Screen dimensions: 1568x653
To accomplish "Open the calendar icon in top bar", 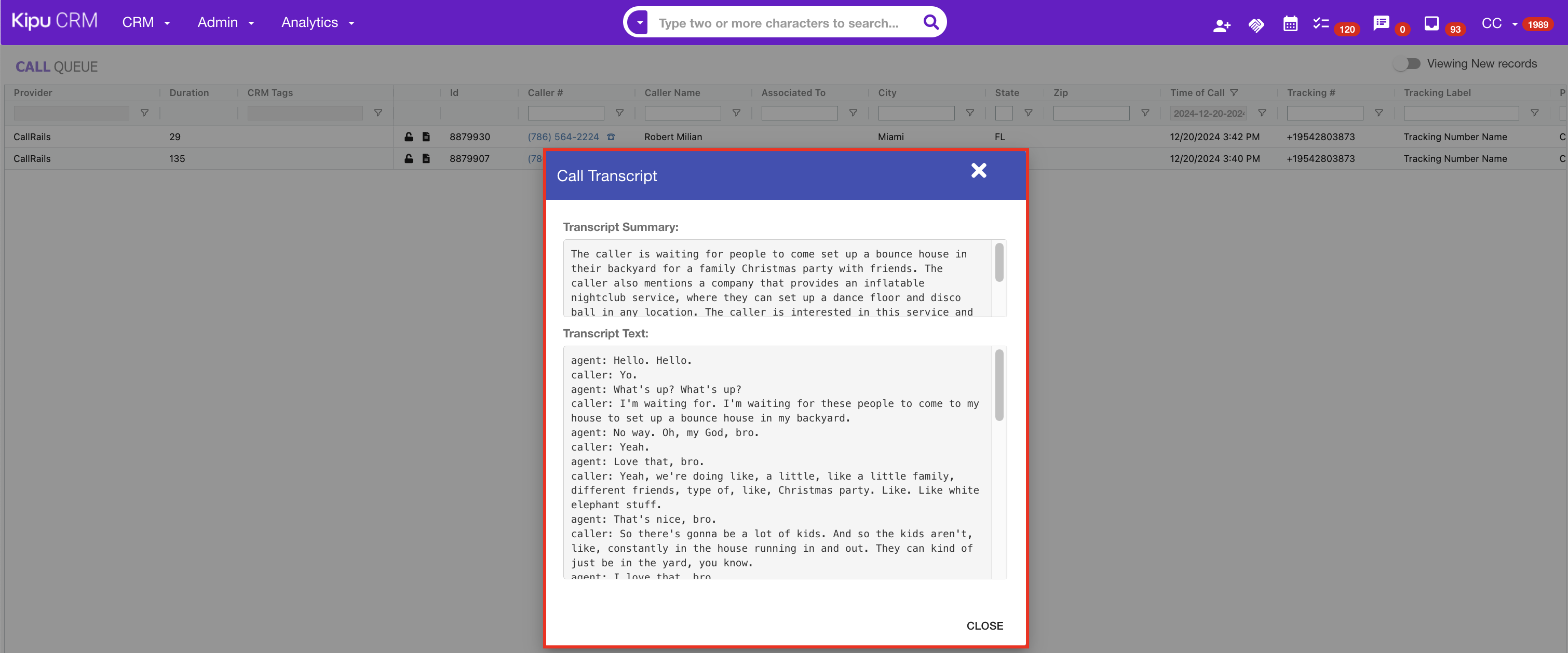I will [1290, 24].
